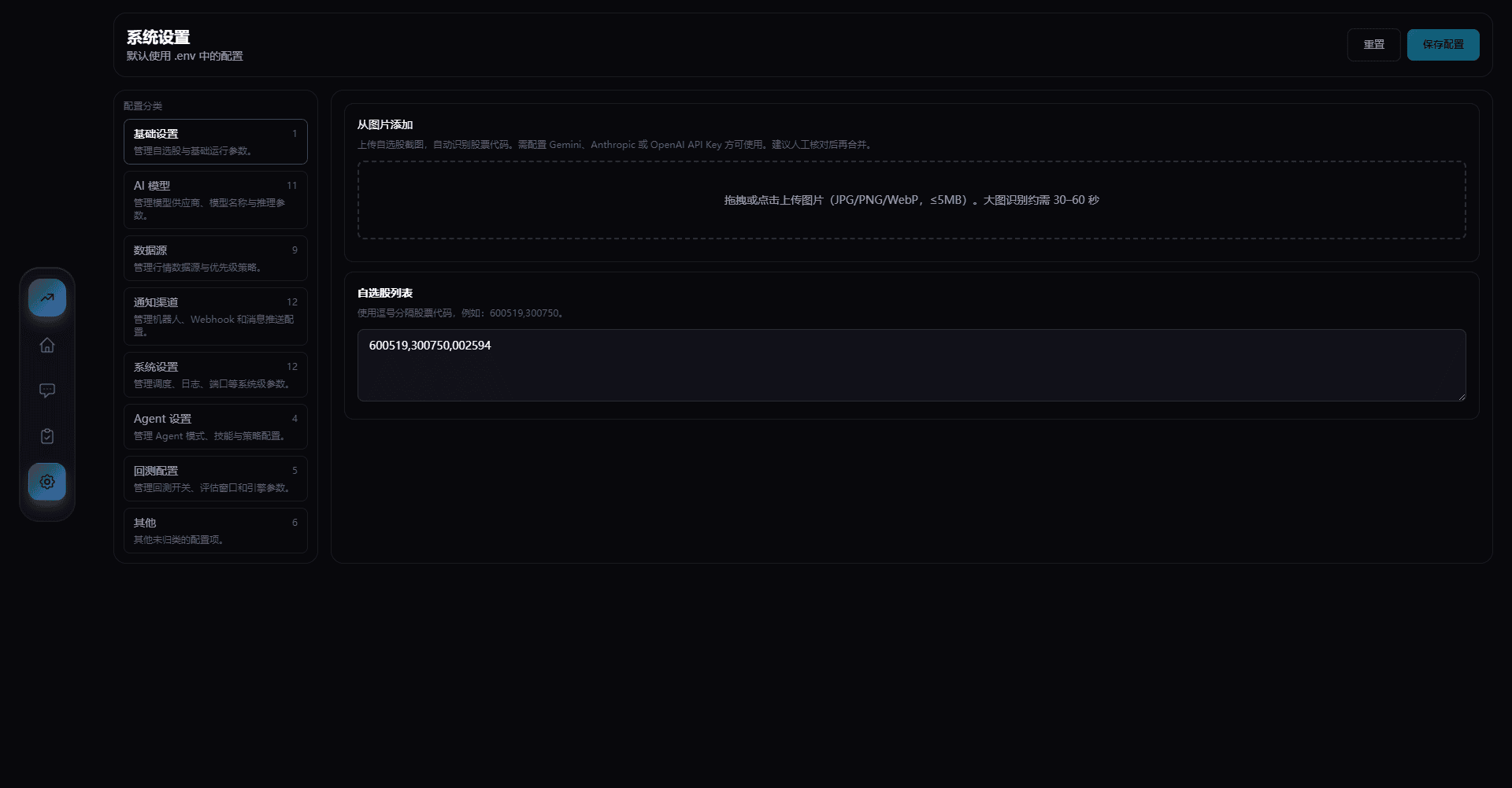This screenshot has width=1512, height=788.
Task: Click the image upload drop zone
Action: tap(911, 200)
